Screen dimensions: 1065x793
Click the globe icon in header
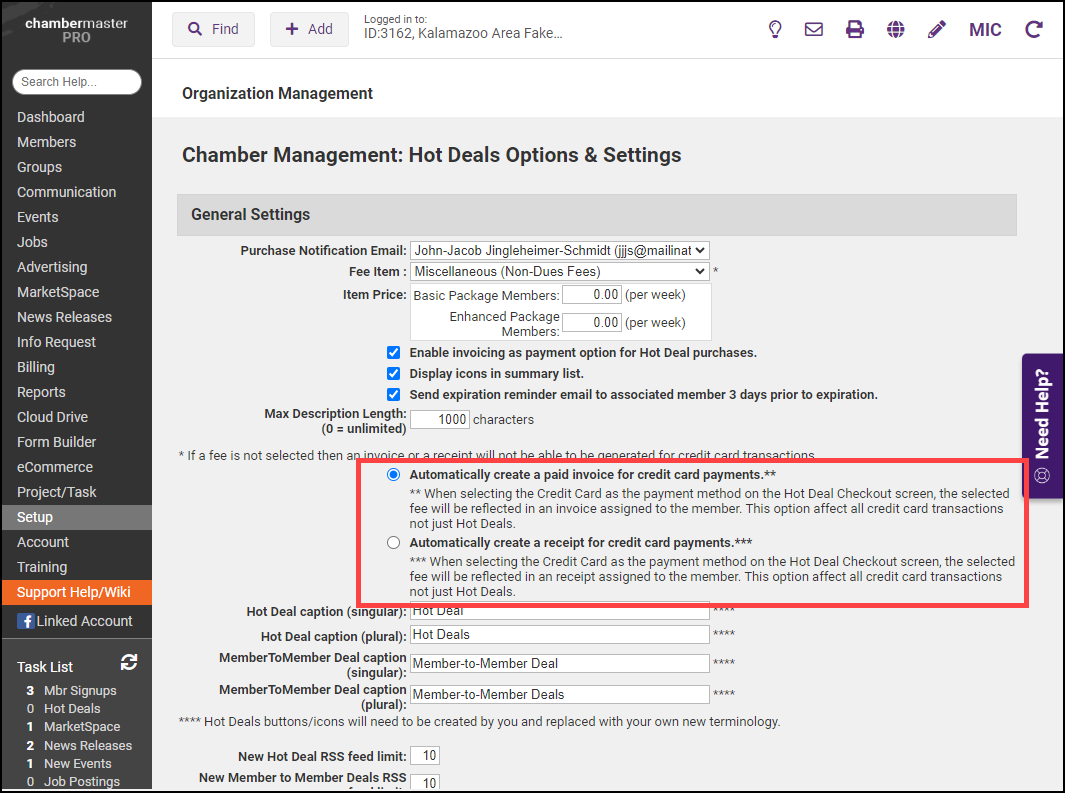point(895,29)
